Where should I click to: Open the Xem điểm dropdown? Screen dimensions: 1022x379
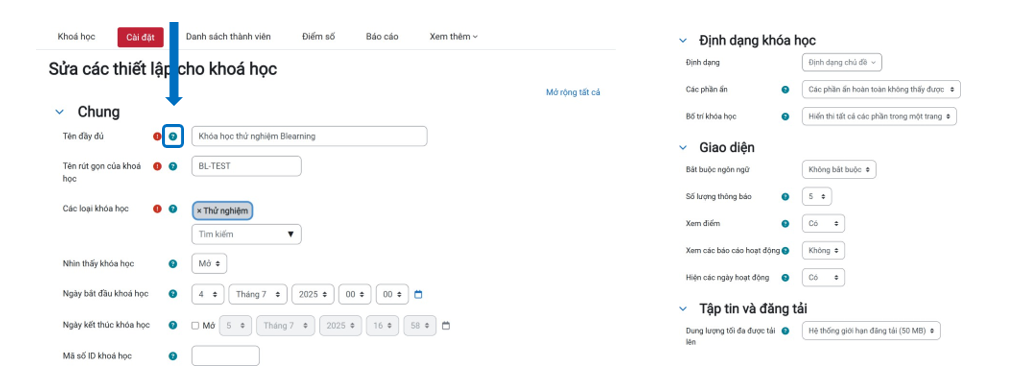(823, 224)
